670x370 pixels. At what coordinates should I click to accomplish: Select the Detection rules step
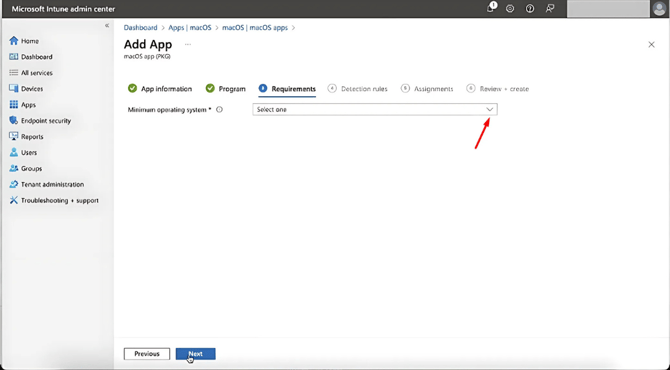pos(358,89)
